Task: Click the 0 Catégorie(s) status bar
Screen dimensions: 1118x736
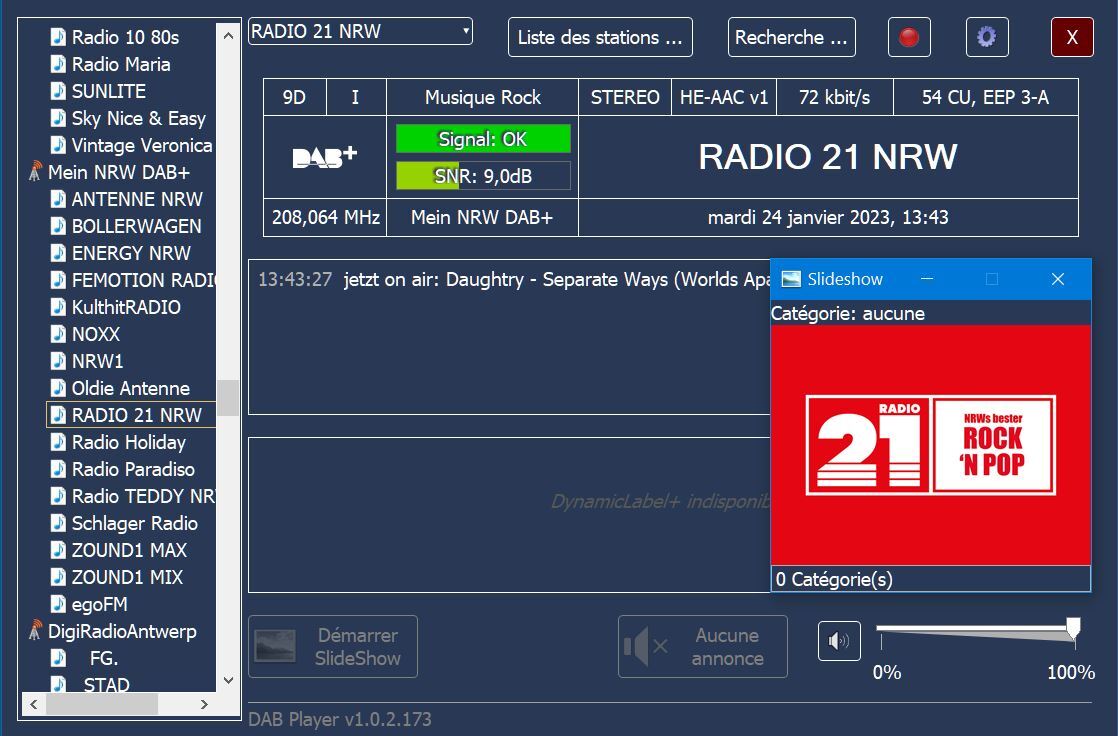Action: coord(930,579)
